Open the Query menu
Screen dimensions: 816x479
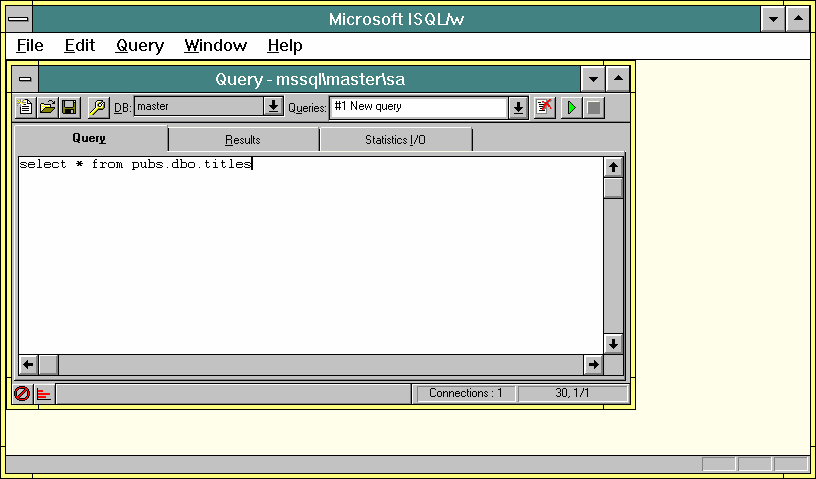click(139, 46)
